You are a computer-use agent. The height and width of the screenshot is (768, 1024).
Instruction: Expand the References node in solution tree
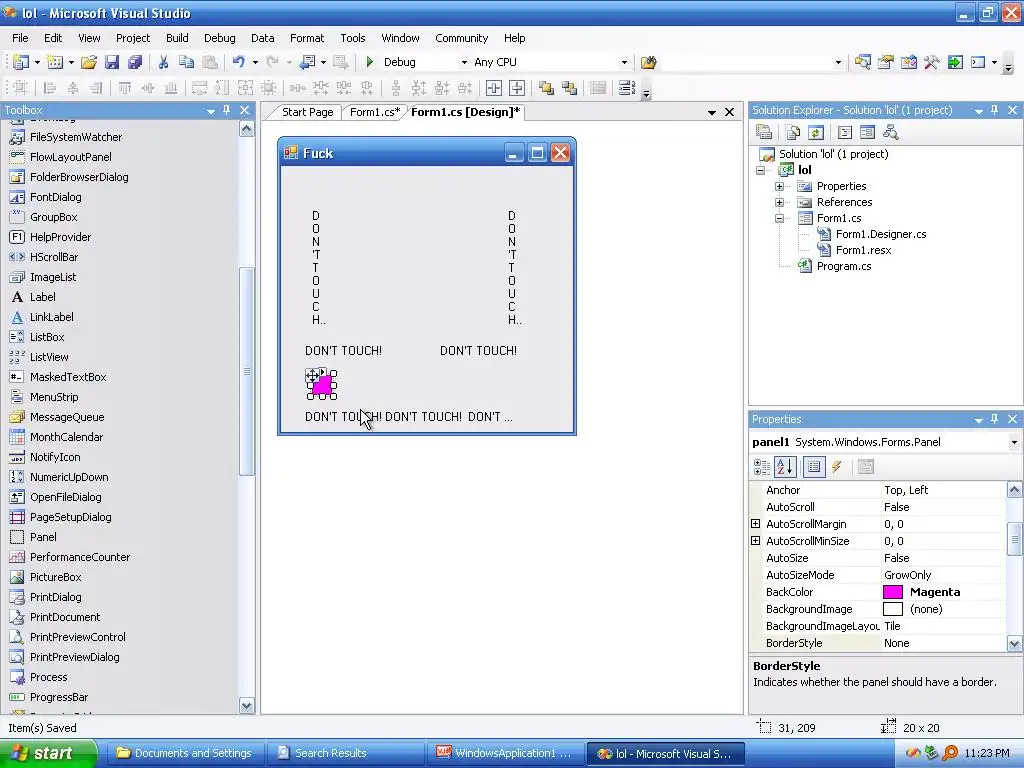pos(779,202)
